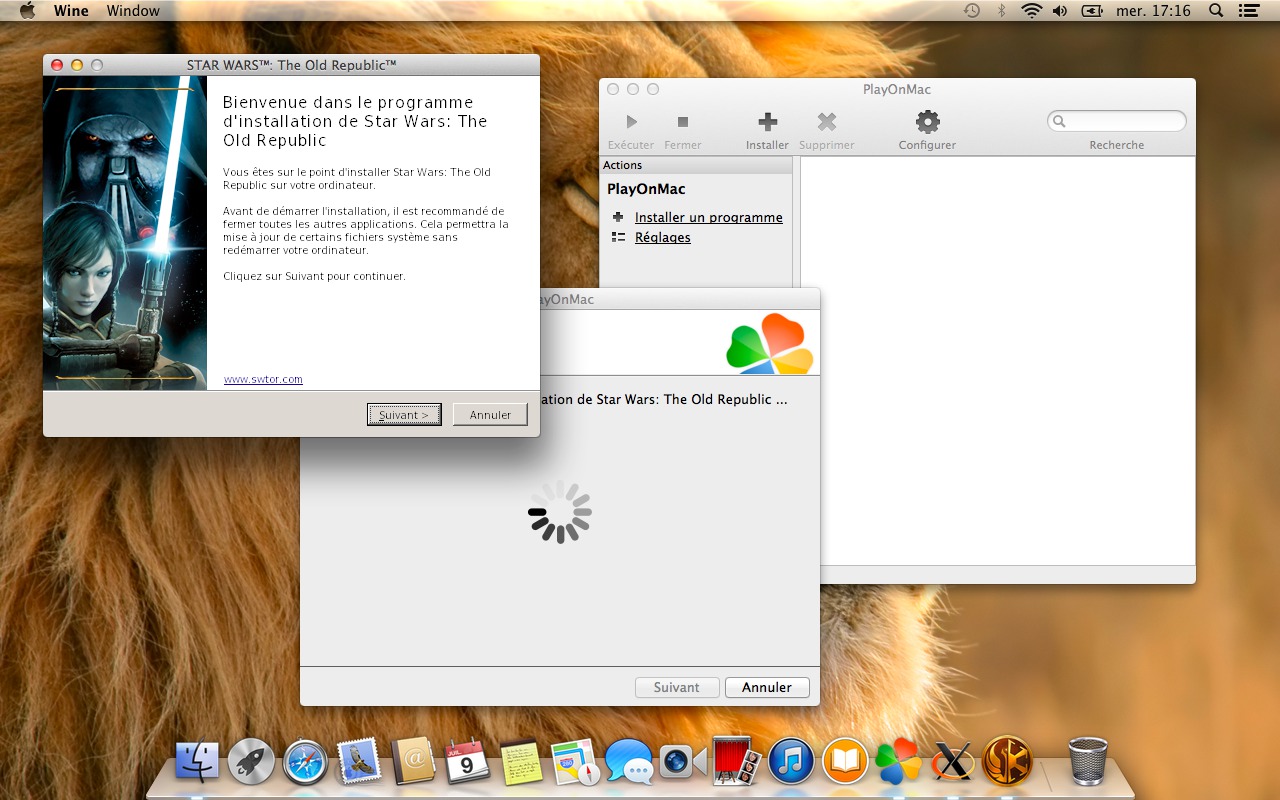This screenshot has height=800, width=1280.
Task: Click the clock showing mer. 17:16
Action: click(1154, 11)
